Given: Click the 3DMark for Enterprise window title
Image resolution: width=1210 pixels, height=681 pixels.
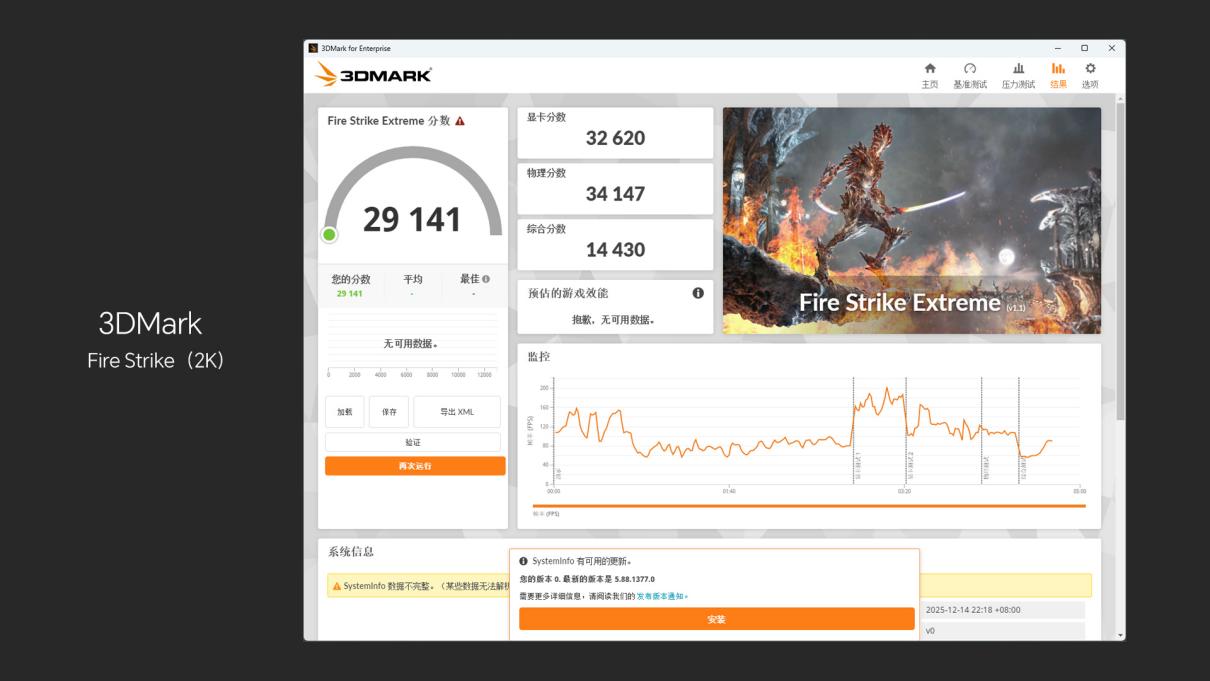Looking at the screenshot, I should [x=356, y=48].
